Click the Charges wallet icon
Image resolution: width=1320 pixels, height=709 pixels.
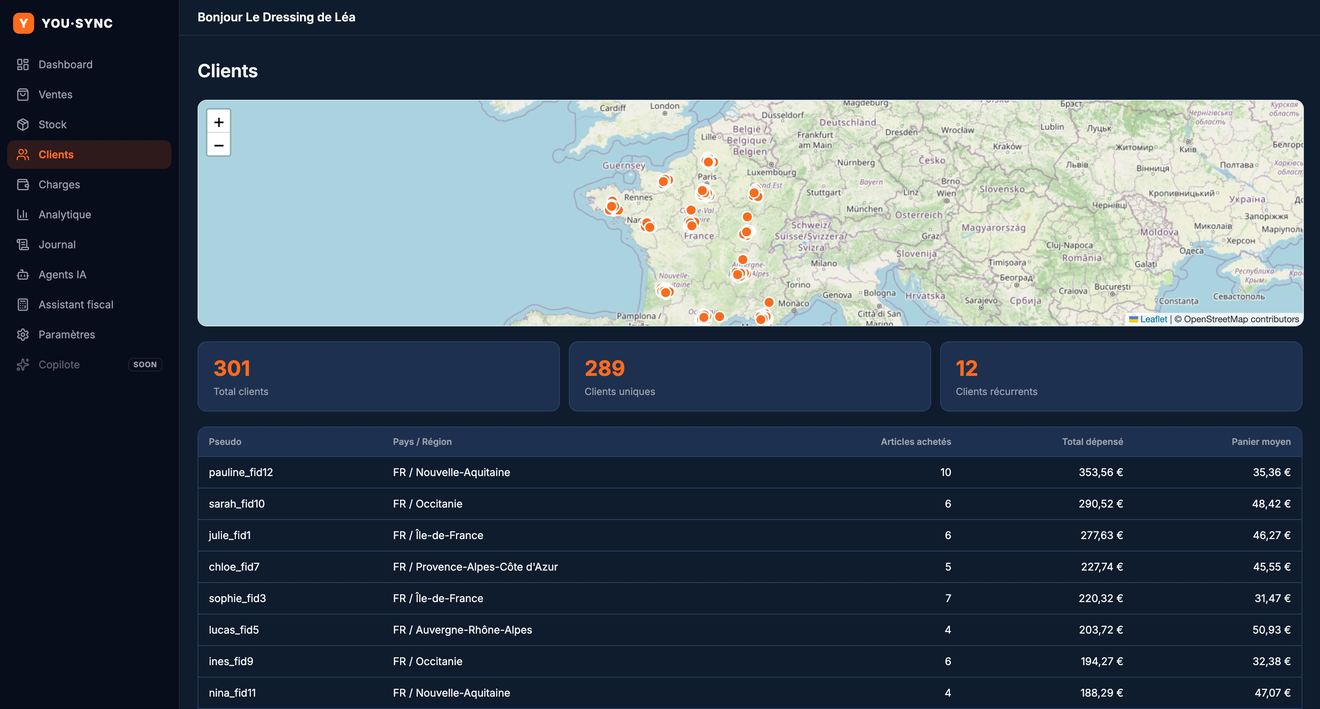[x=23, y=184]
